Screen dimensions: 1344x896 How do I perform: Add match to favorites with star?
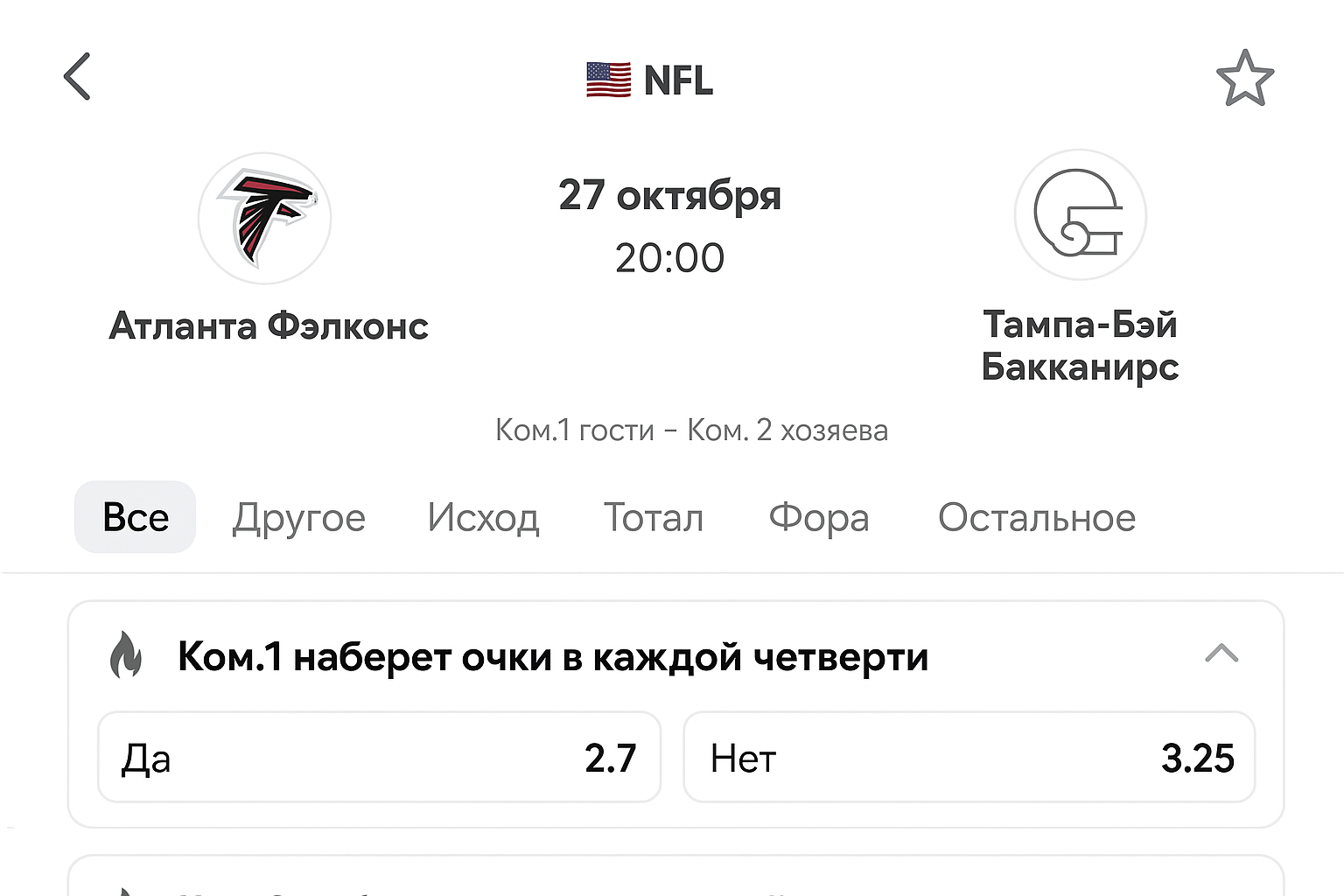pos(1244,79)
